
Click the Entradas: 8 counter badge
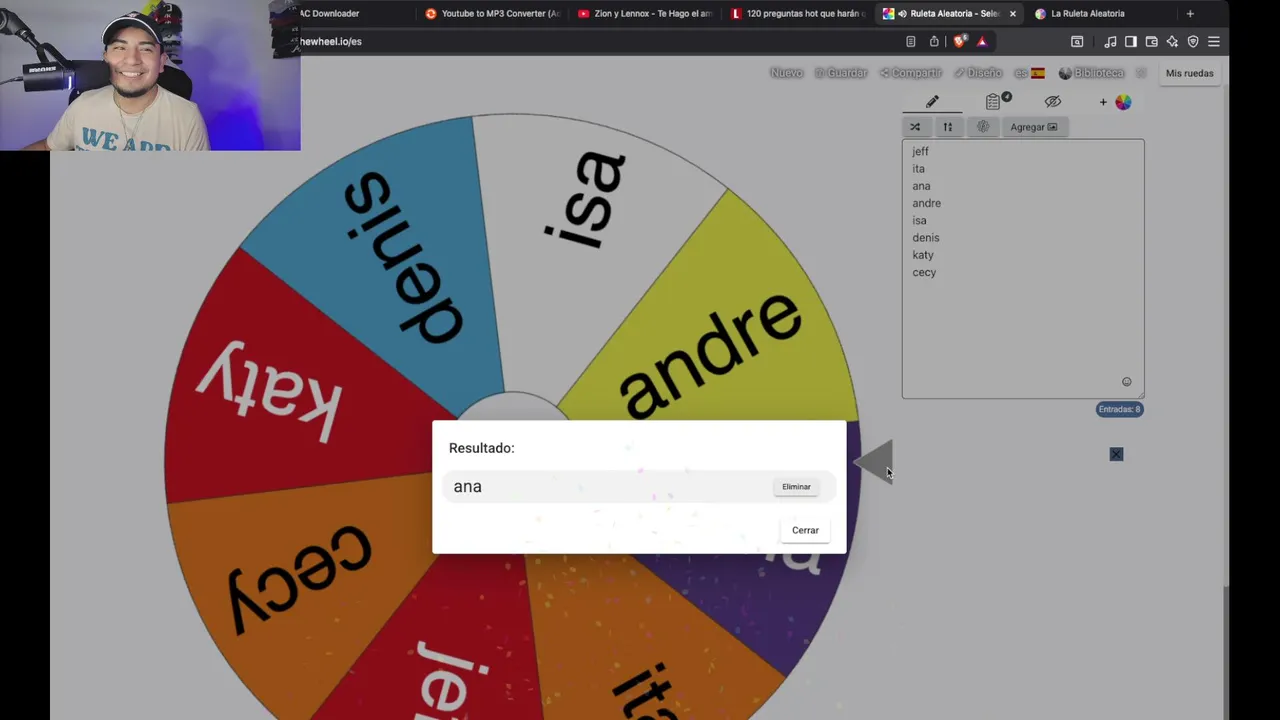pos(1119,409)
